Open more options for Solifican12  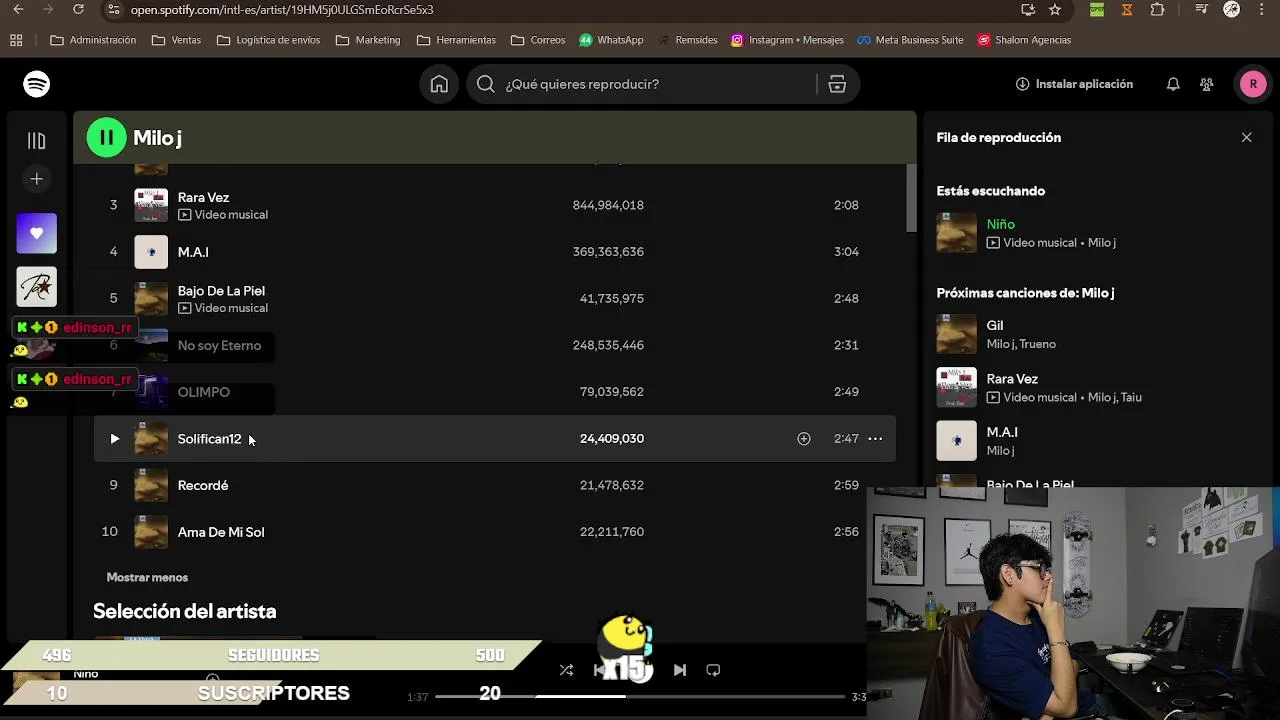point(875,439)
